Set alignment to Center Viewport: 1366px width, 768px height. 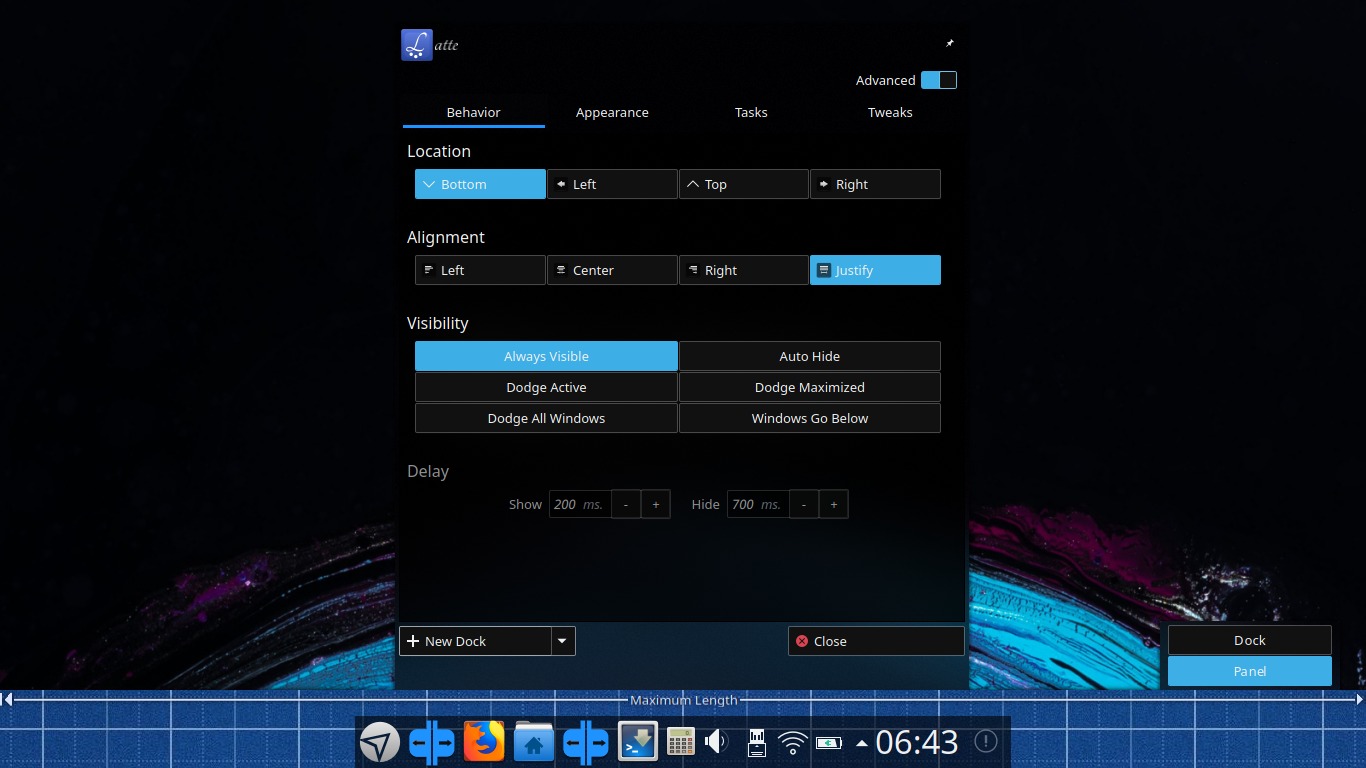612,270
